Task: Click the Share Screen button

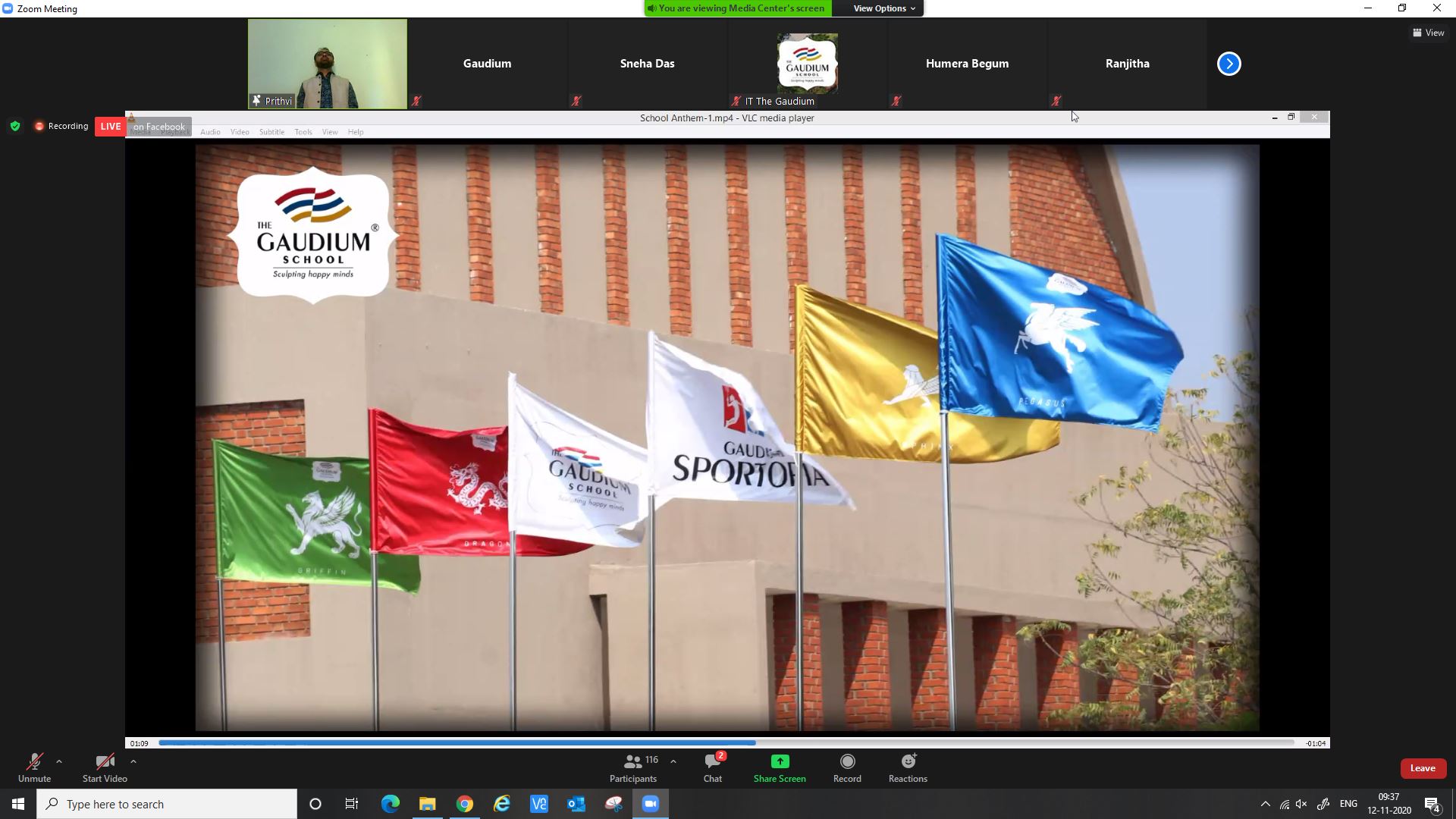Action: (780, 767)
